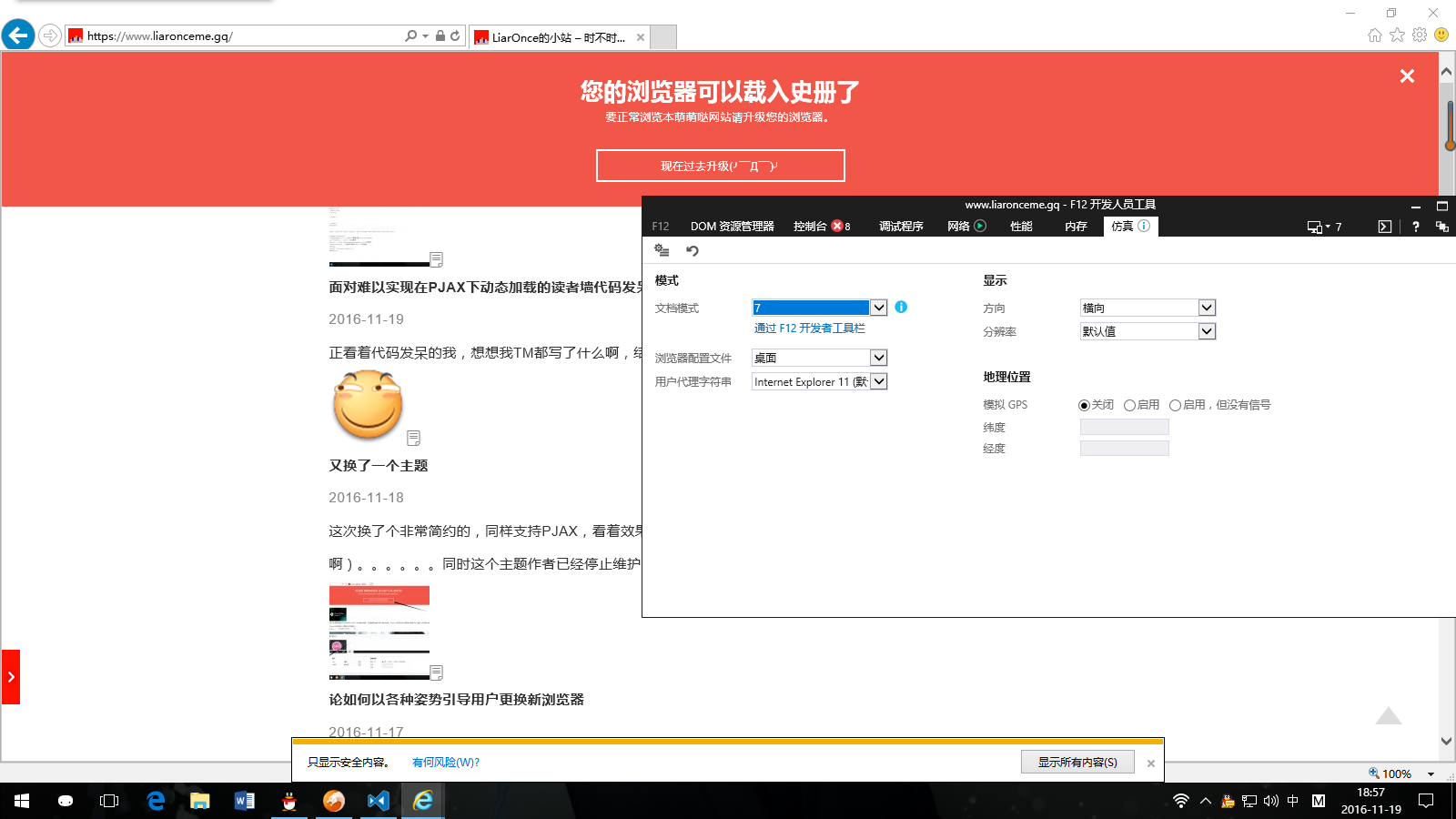
Task: Click the 通过 F12 开发者工具栏 link
Action: click(810, 329)
